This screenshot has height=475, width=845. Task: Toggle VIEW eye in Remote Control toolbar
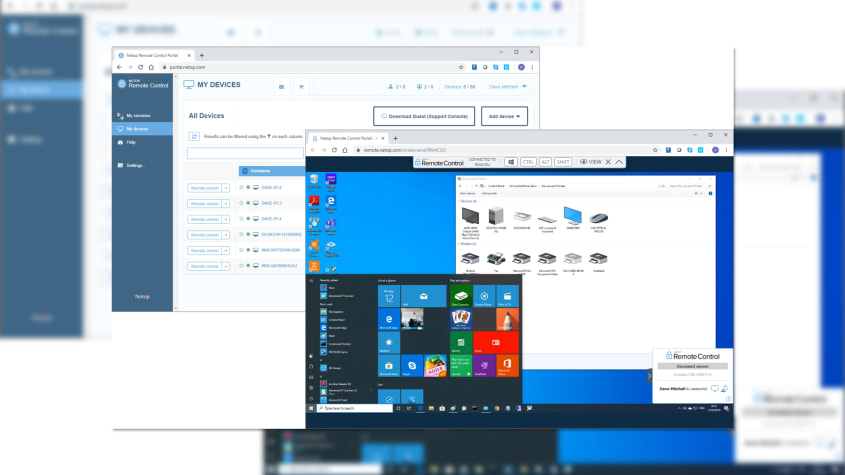(x=590, y=162)
